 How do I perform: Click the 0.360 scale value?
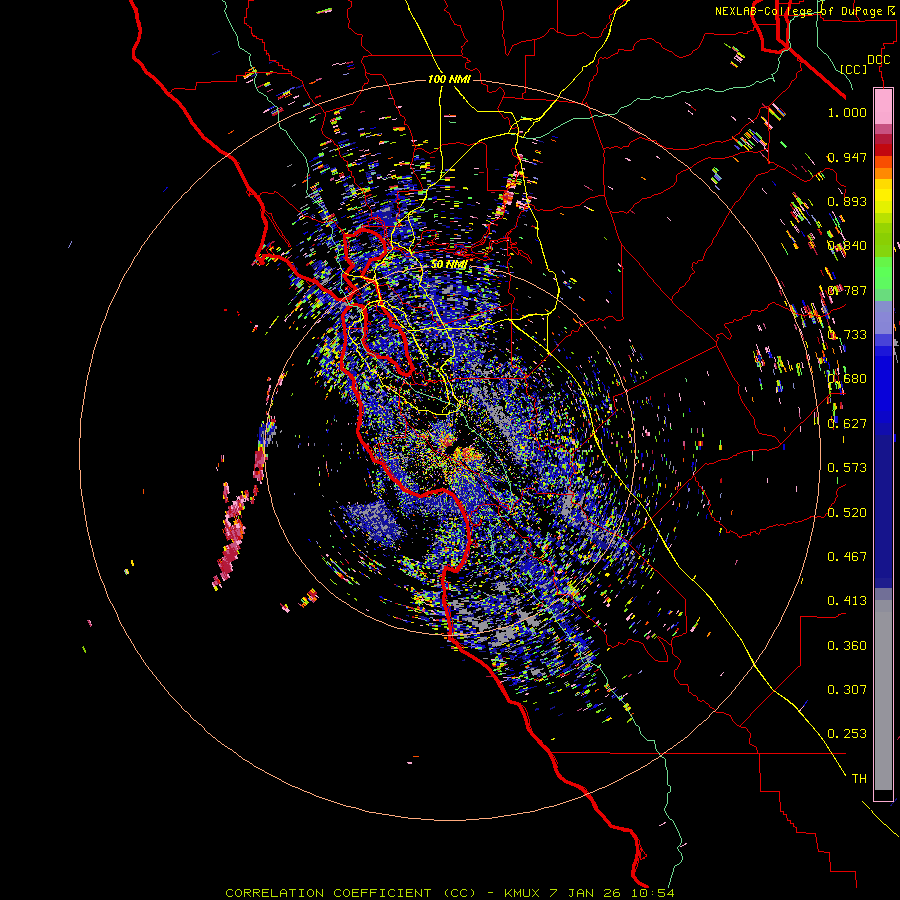point(847,646)
